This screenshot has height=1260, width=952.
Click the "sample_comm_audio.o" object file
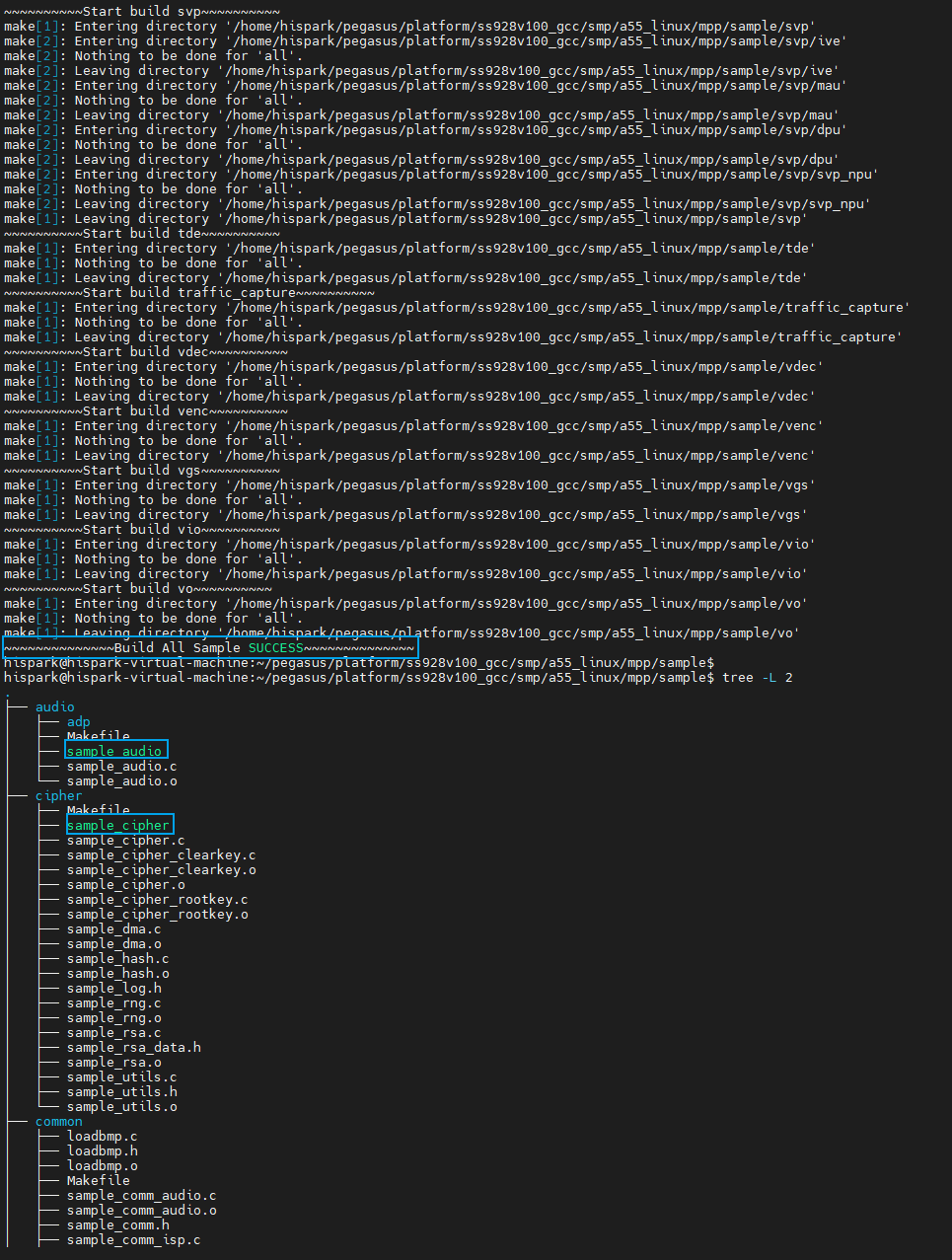[142, 1210]
